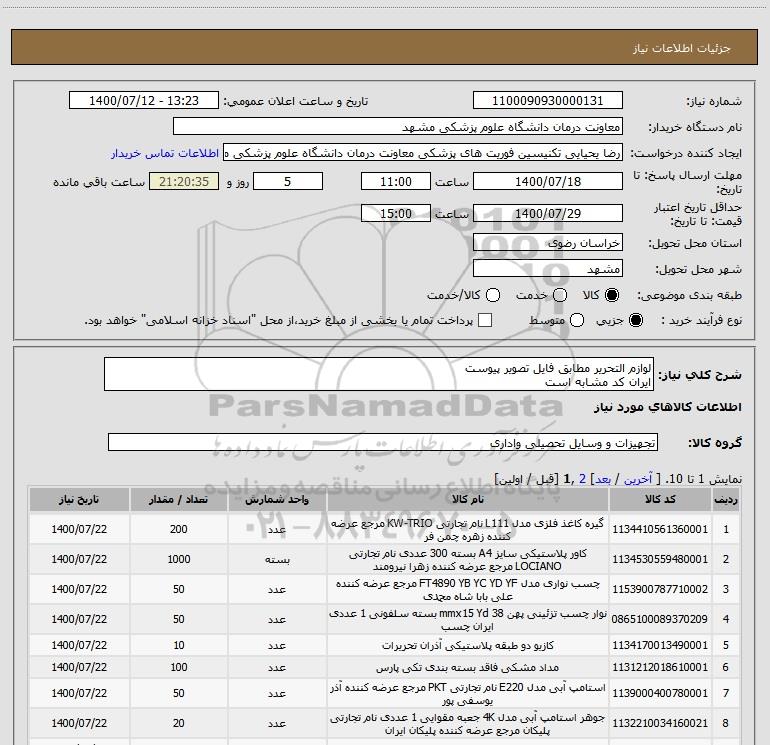This screenshot has height=745, width=770.
Task: Click the جزئیات اطلاعات نیاز header title
Action: [x=682, y=48]
